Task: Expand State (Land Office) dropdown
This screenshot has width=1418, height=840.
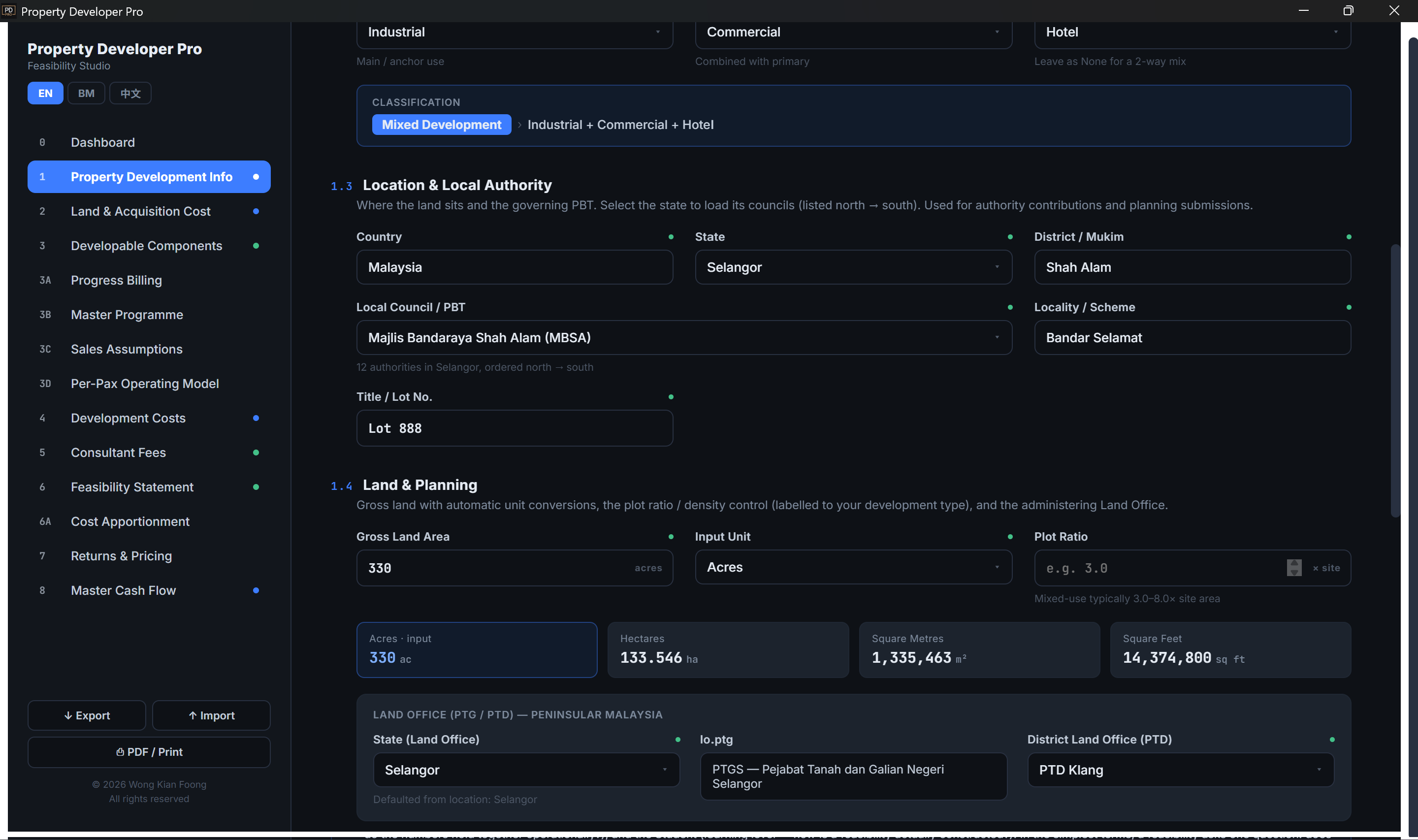Action: tap(526, 770)
